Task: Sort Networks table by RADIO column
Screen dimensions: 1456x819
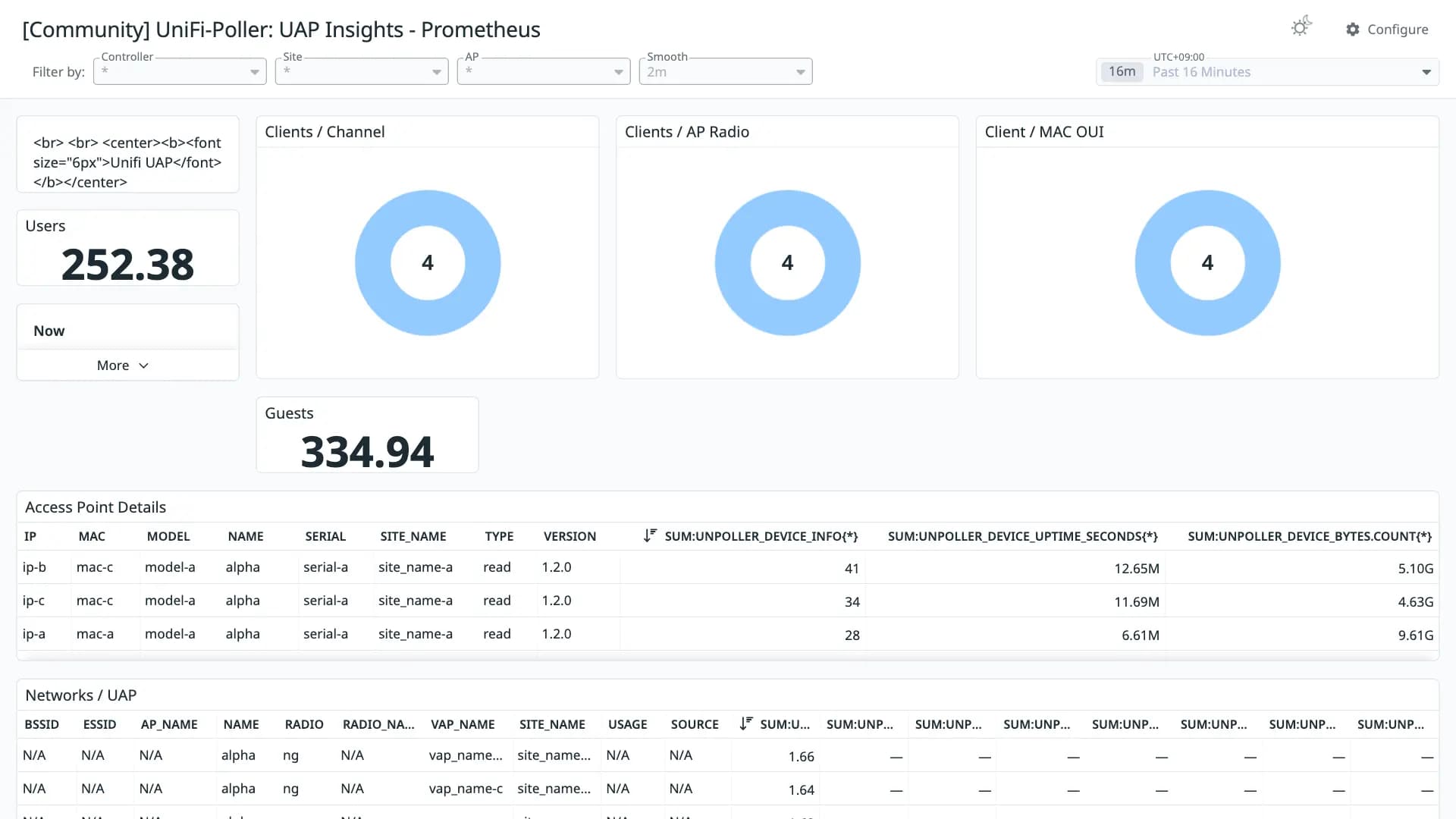Action: click(304, 724)
